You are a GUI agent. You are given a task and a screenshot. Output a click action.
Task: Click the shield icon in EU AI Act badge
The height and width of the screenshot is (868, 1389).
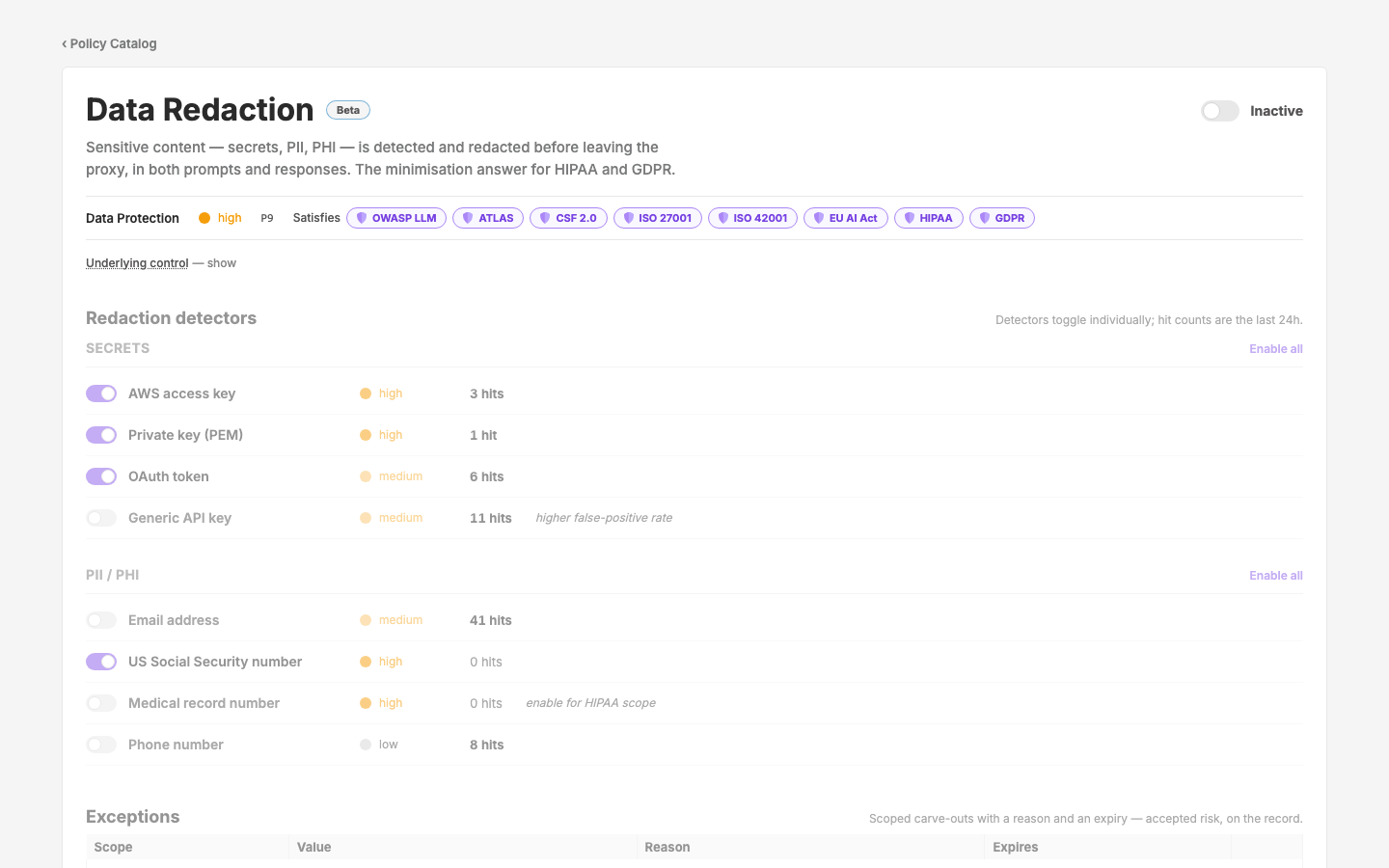[819, 218]
